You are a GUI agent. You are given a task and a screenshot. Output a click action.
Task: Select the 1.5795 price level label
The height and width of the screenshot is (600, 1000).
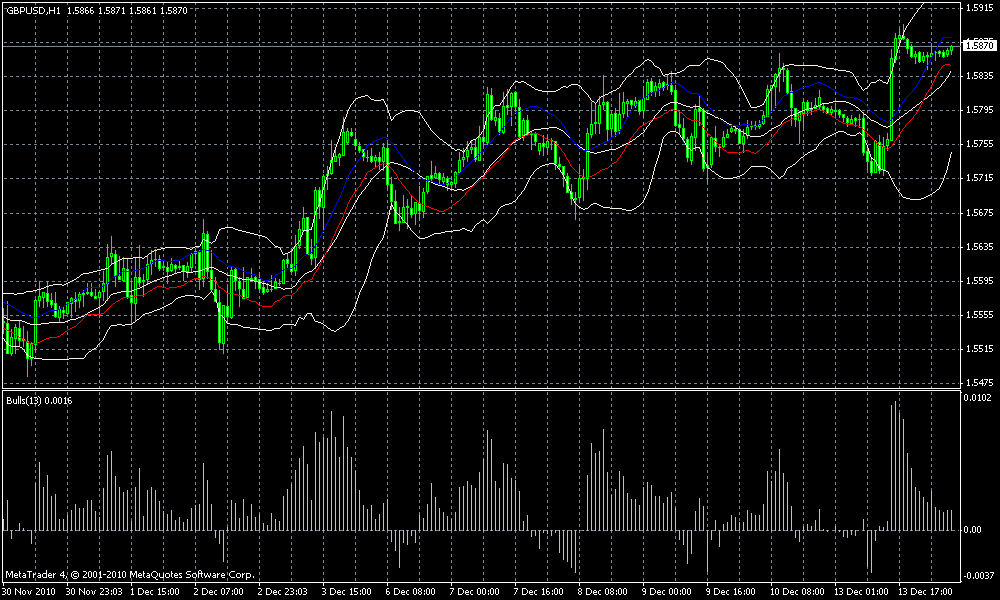pos(980,110)
